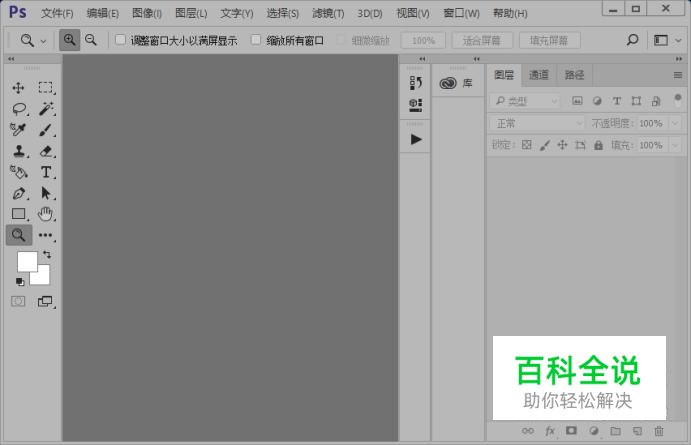Open the blend mode 正常 dropdown
This screenshot has height=445, width=691.
(x=538, y=124)
